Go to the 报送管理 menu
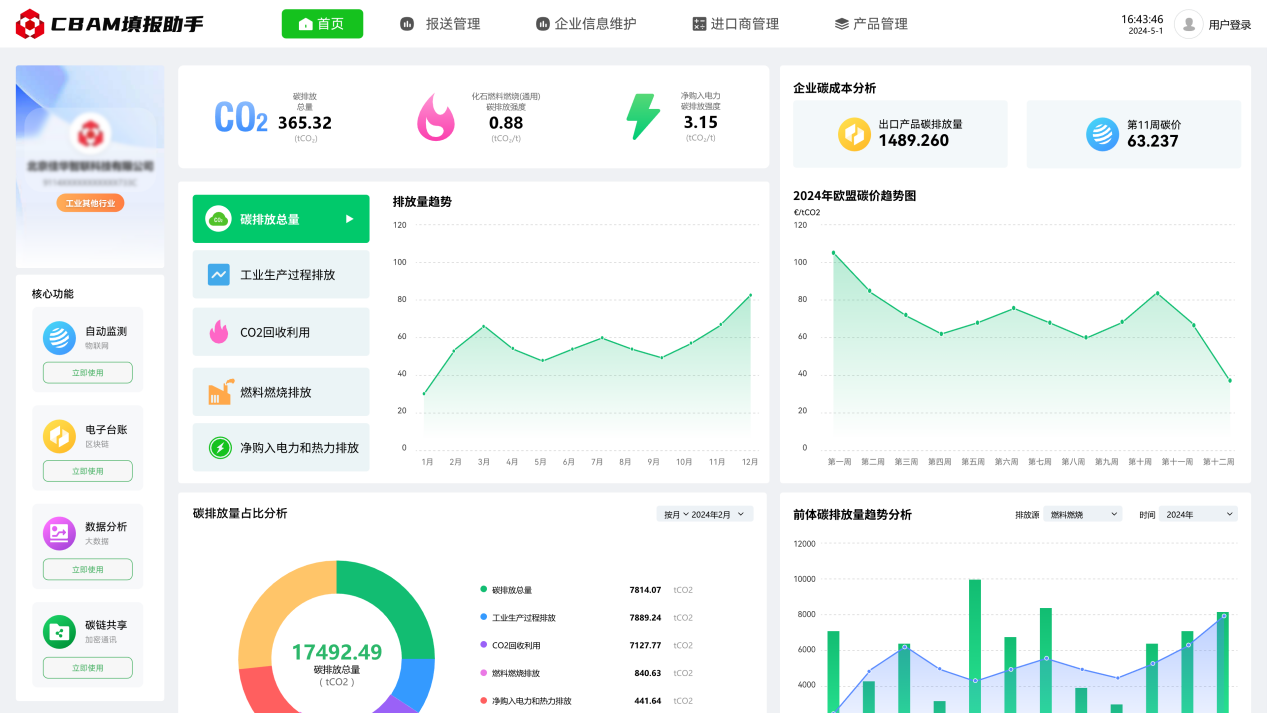 coord(440,24)
